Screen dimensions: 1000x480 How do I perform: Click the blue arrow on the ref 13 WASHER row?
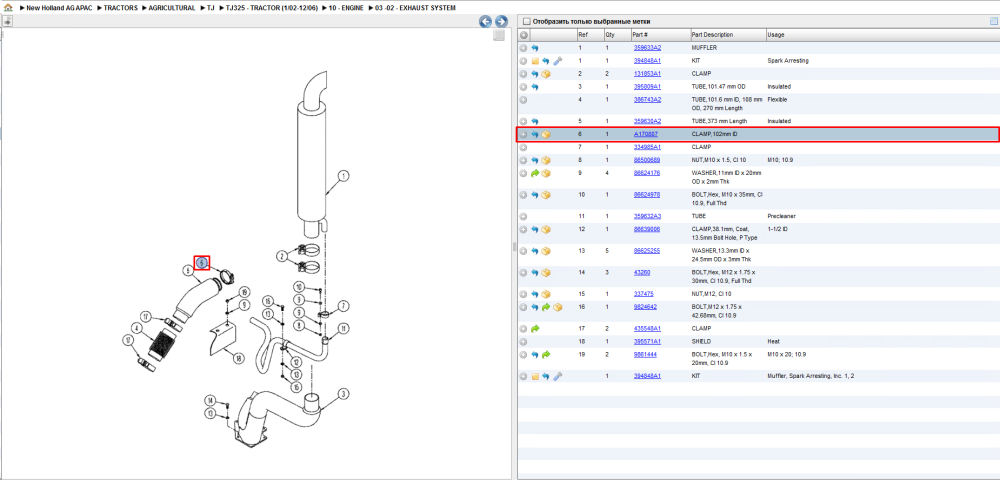pos(534,251)
